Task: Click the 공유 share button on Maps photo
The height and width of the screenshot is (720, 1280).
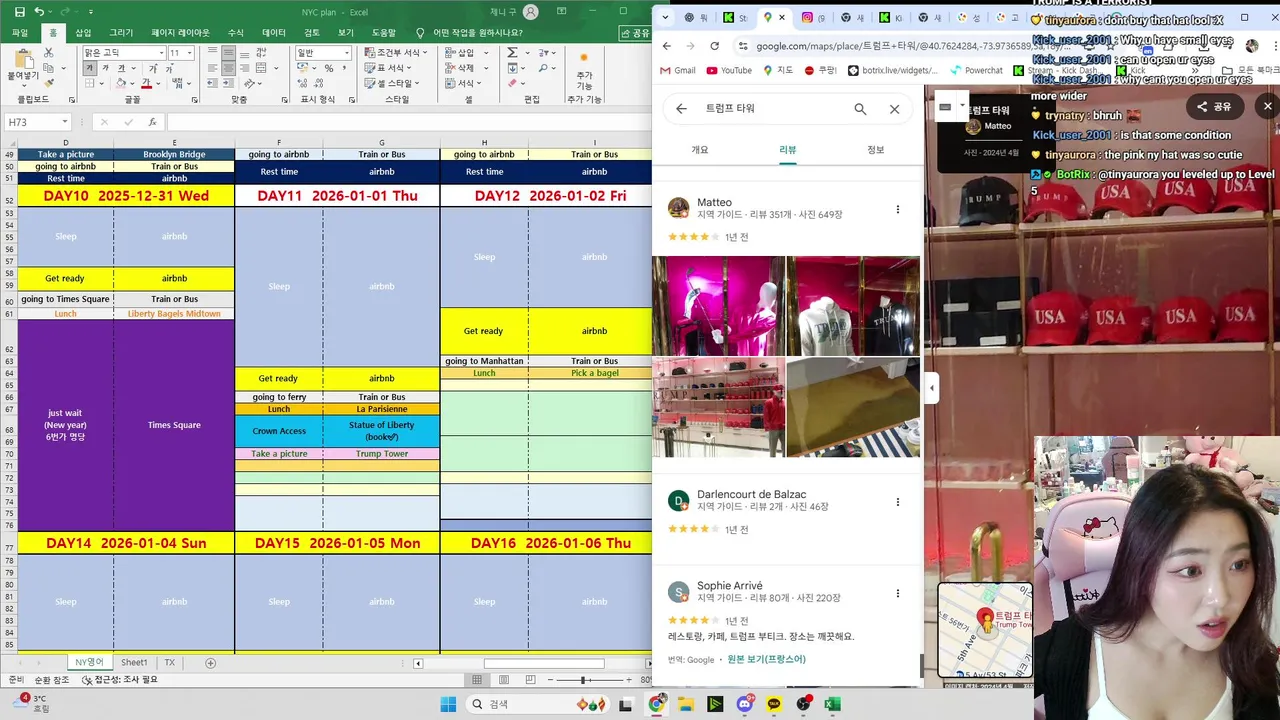Action: coord(1216,106)
